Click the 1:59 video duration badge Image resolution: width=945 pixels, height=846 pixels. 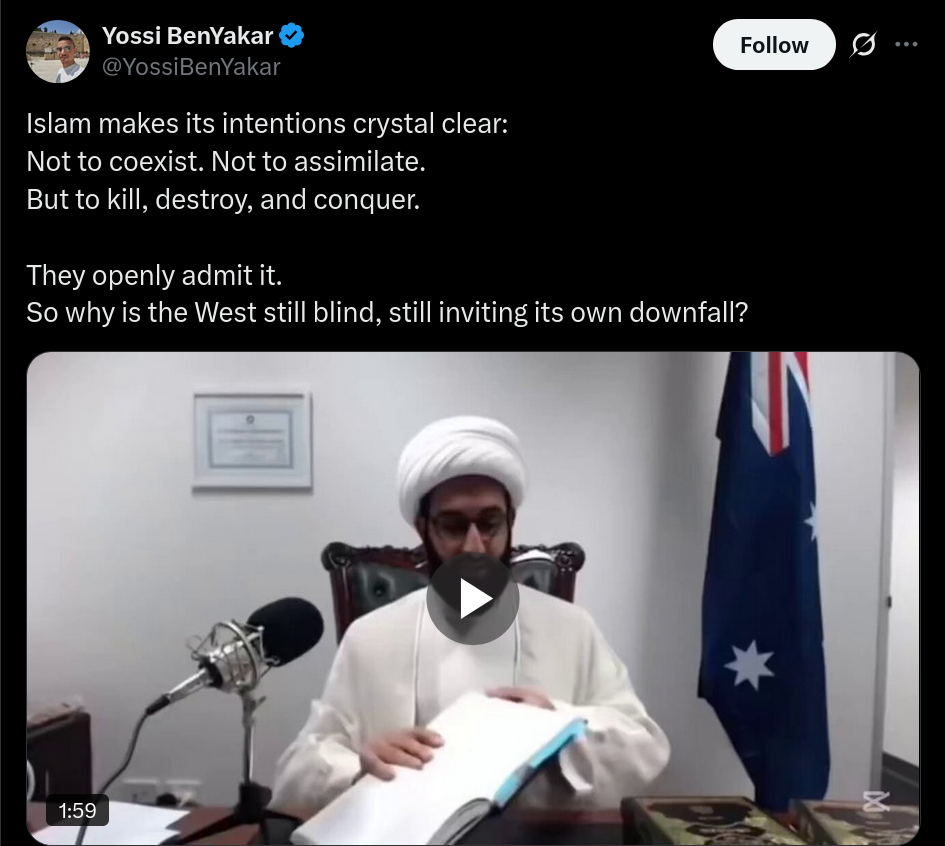[x=77, y=810]
